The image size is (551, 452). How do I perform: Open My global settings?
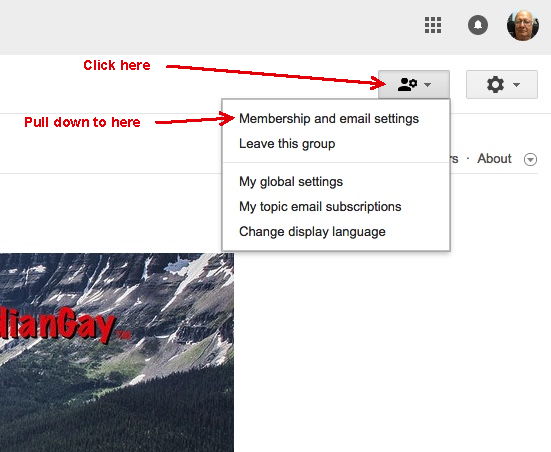[x=291, y=182]
